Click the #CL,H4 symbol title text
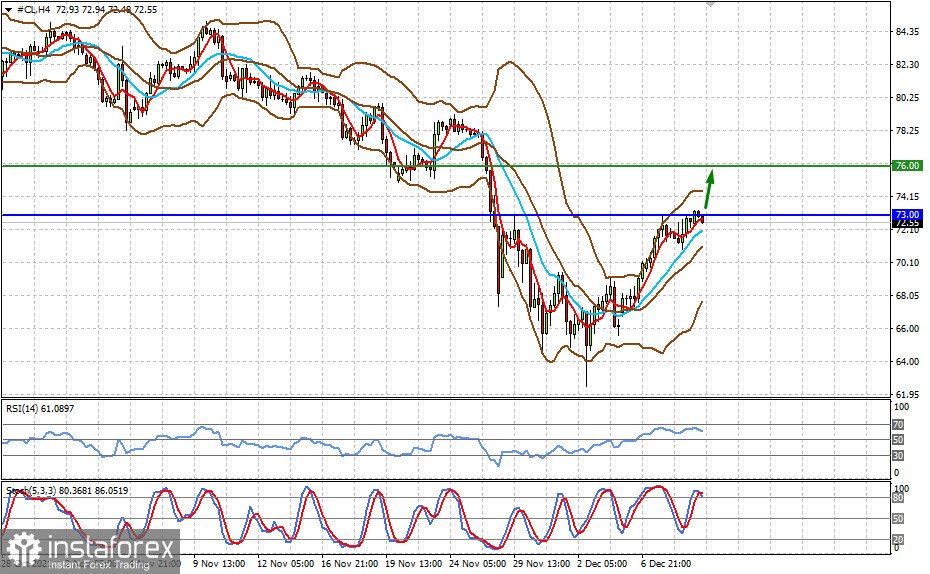Image resolution: width=930 pixels, height=574 pixels. click(x=34, y=9)
